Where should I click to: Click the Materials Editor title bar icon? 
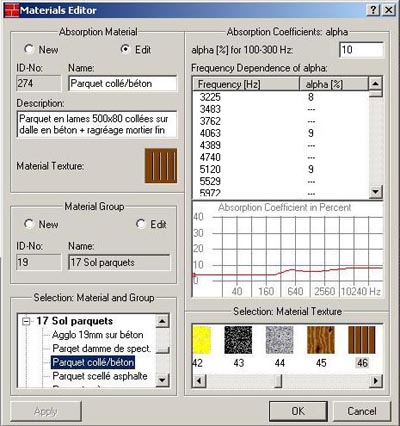coord(11,10)
